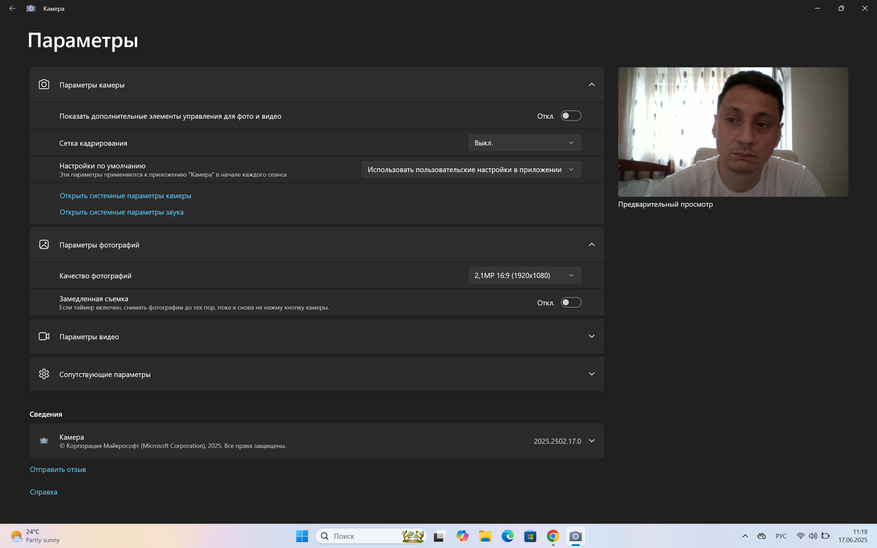
Task: Open the Качество фотографий dropdown
Action: point(524,275)
